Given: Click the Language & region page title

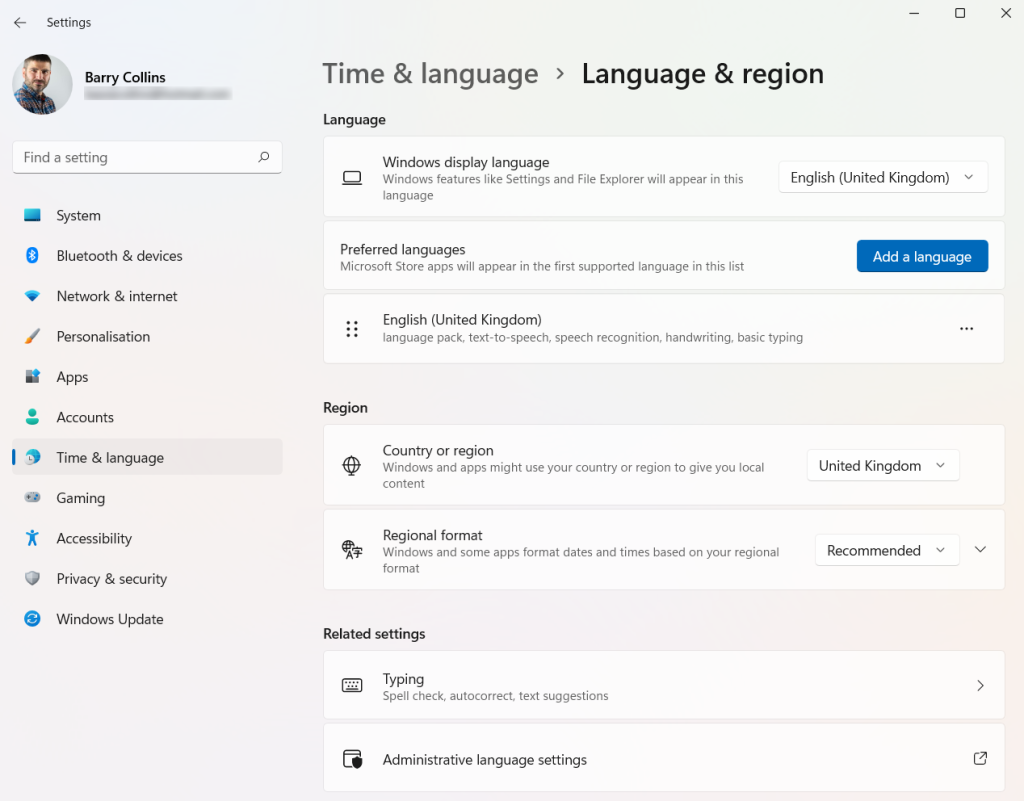Looking at the screenshot, I should (x=703, y=74).
